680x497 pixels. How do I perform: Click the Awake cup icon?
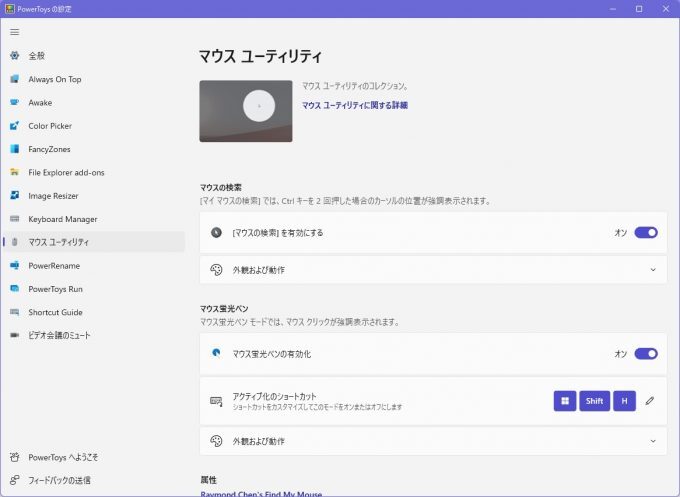[x=15, y=102]
